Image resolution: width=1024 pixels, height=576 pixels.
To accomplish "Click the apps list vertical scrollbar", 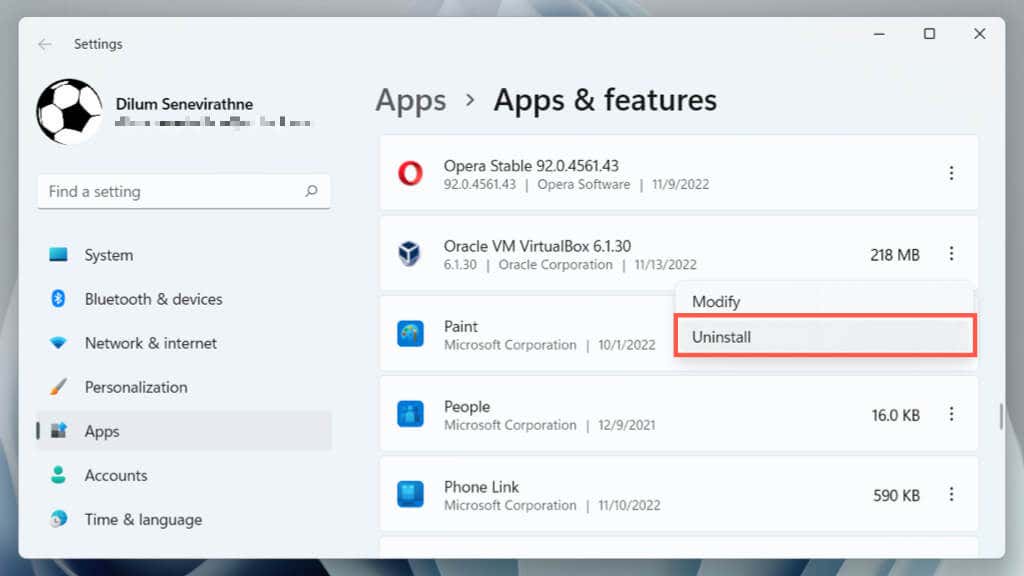I will click(1000, 416).
